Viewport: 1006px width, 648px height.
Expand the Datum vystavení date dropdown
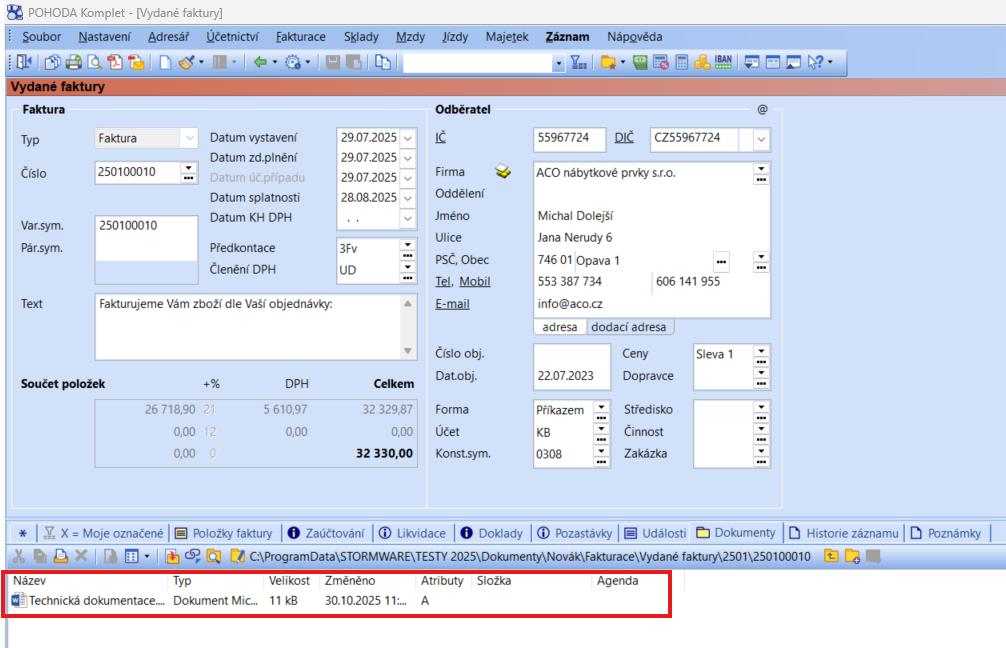pyautogui.click(x=407, y=138)
